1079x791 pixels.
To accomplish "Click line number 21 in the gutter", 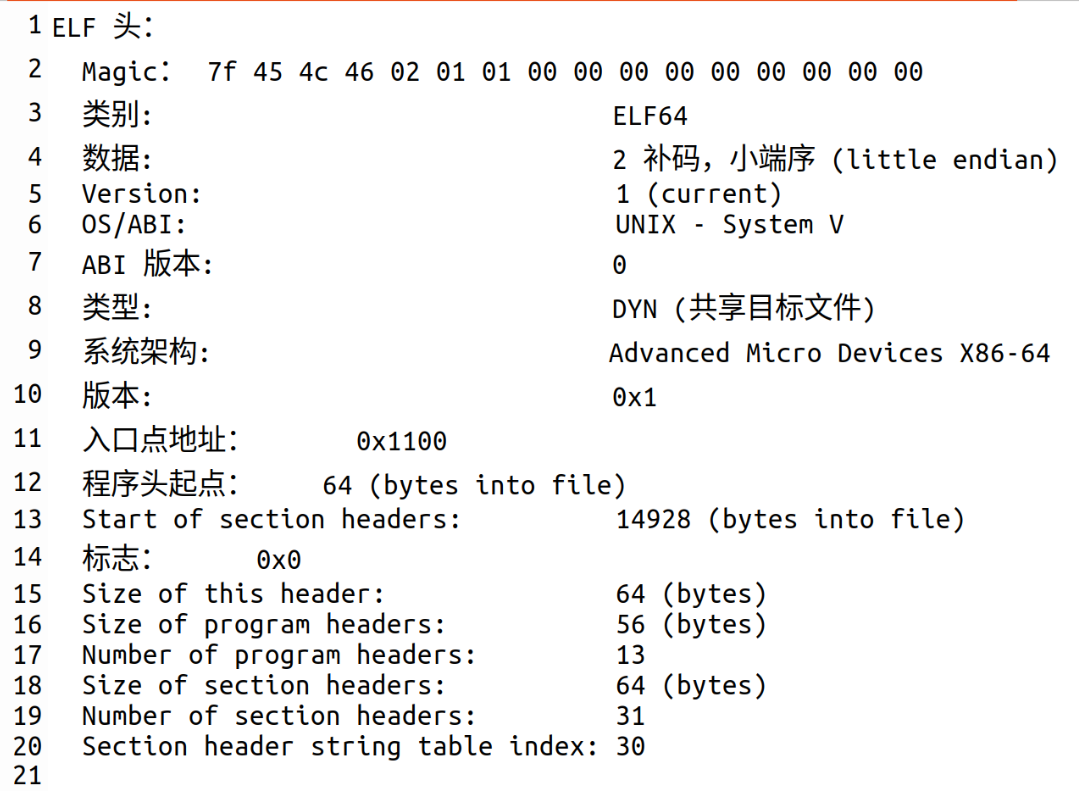I will pyautogui.click(x=28, y=776).
